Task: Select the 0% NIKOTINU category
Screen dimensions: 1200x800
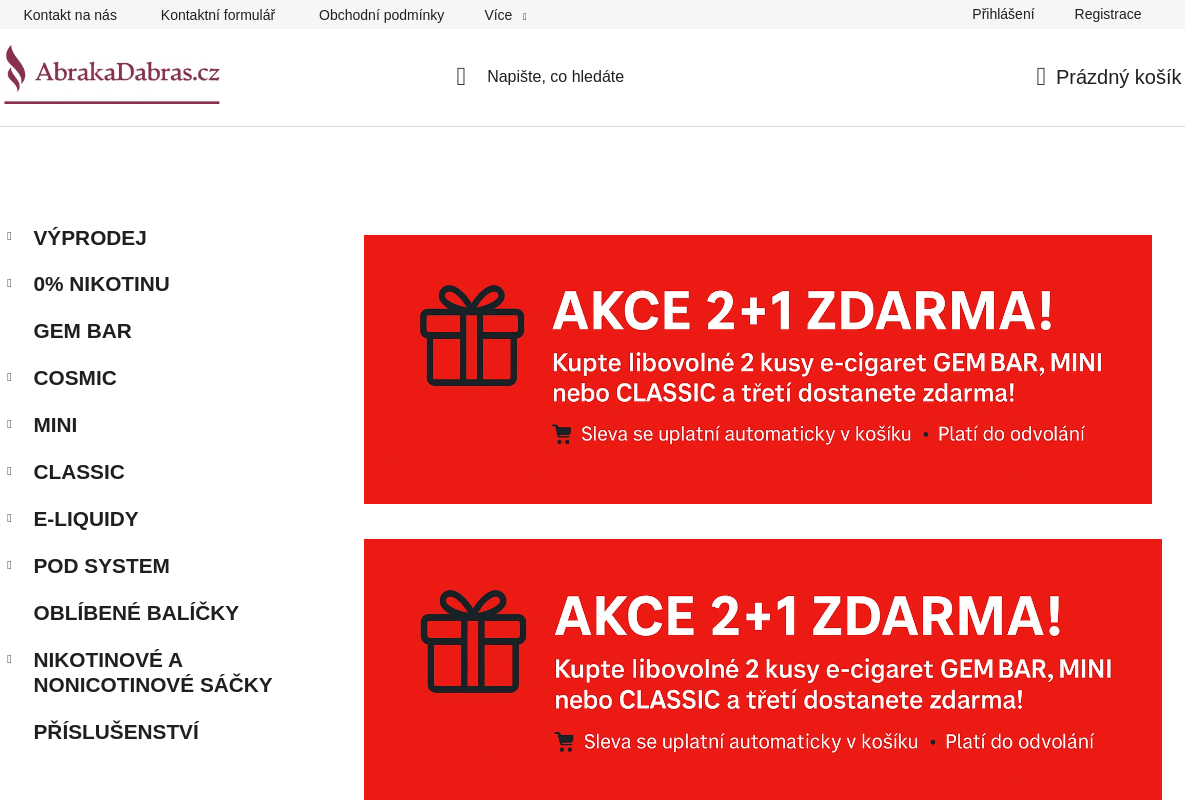Action: coord(101,284)
